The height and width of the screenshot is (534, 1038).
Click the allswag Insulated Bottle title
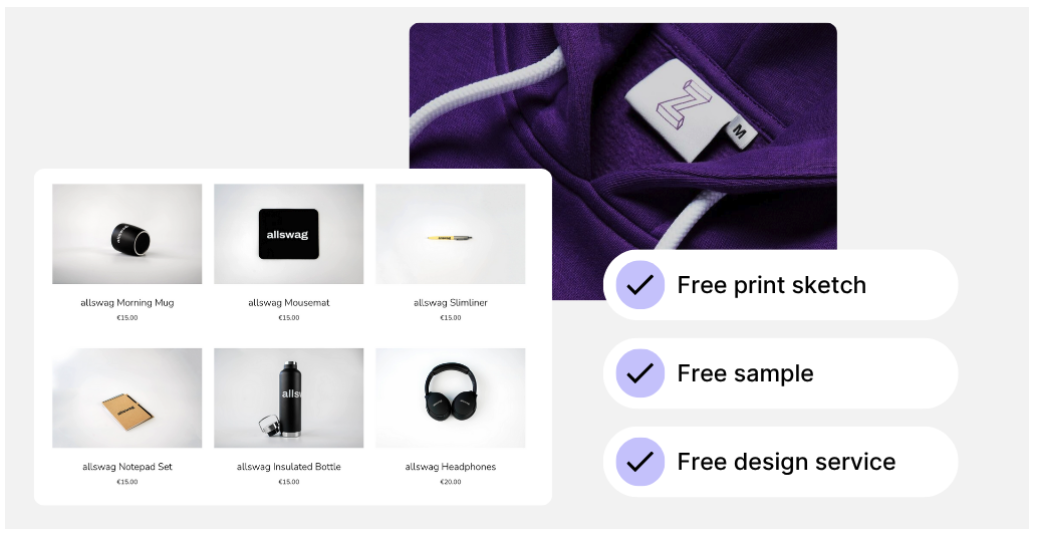pos(289,467)
